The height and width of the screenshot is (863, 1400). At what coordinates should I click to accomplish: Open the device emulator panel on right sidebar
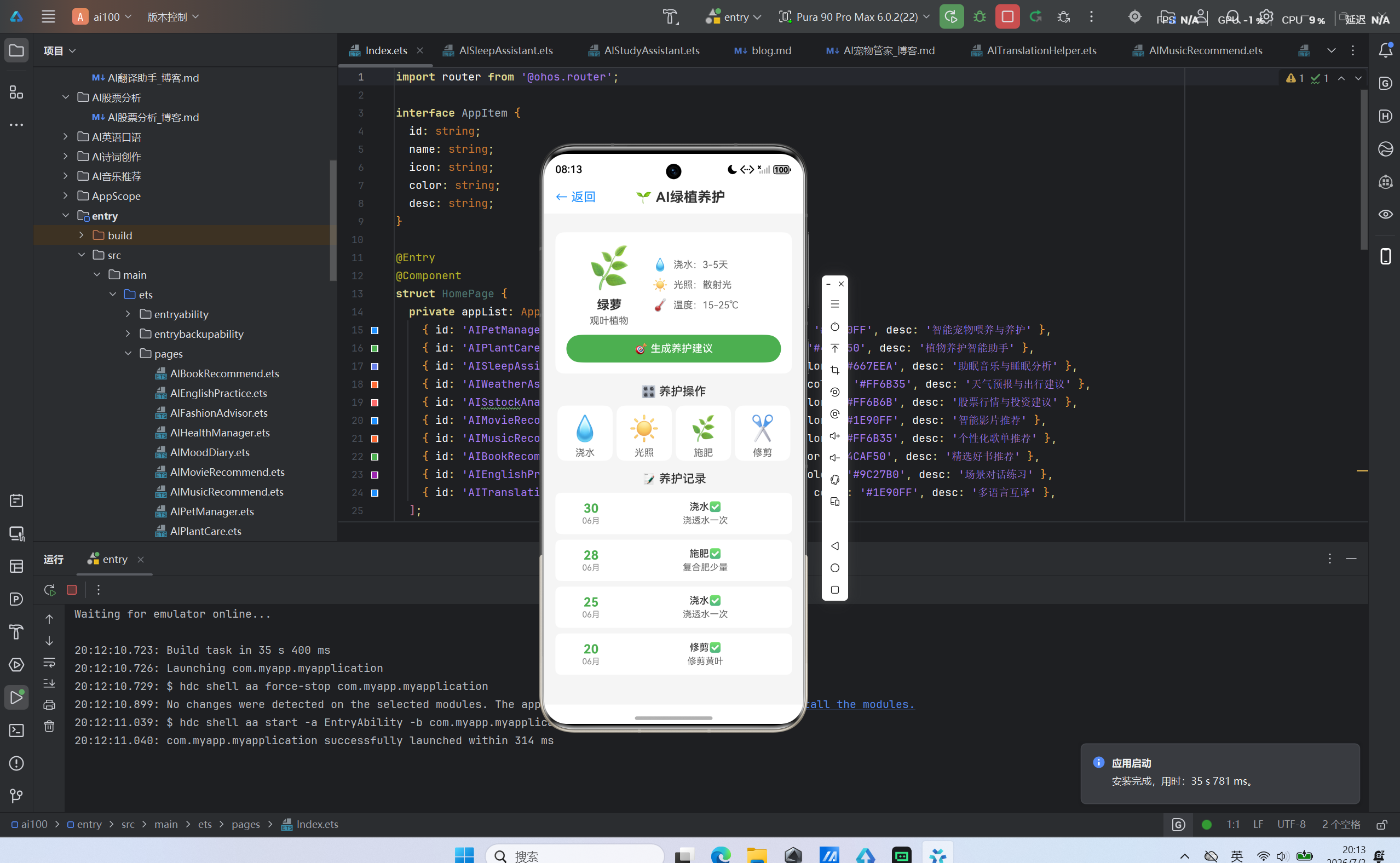pyautogui.click(x=1385, y=256)
